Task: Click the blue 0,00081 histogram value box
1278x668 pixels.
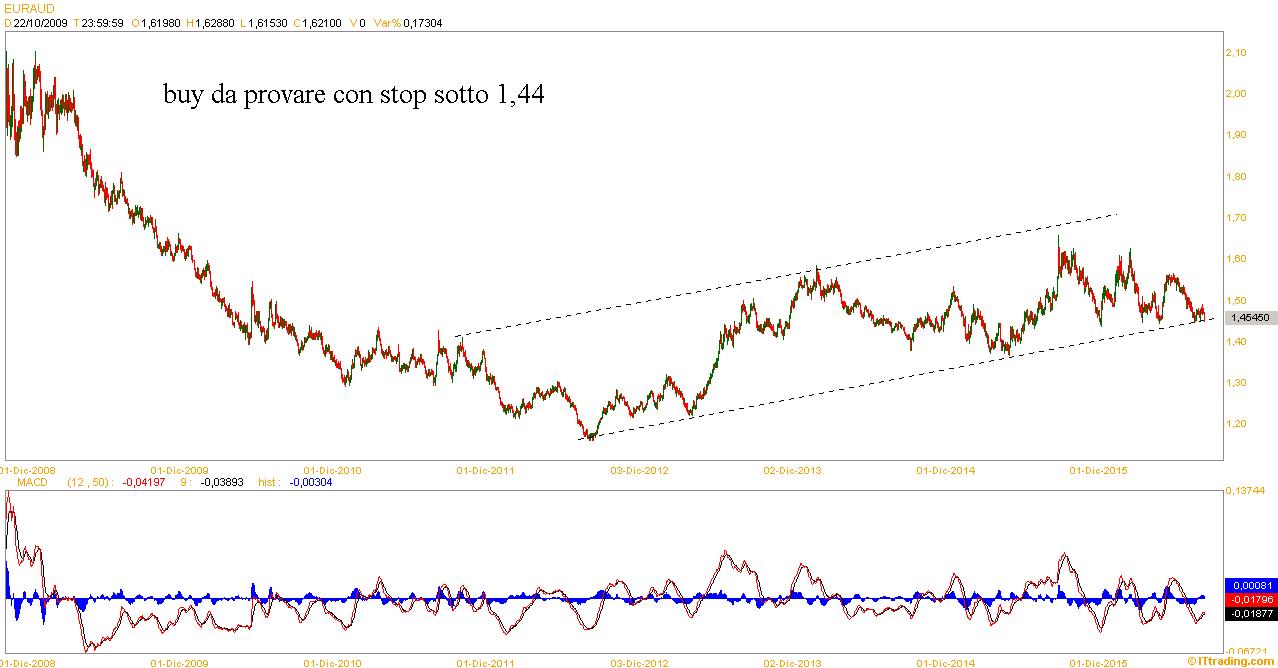Action: click(1249, 585)
